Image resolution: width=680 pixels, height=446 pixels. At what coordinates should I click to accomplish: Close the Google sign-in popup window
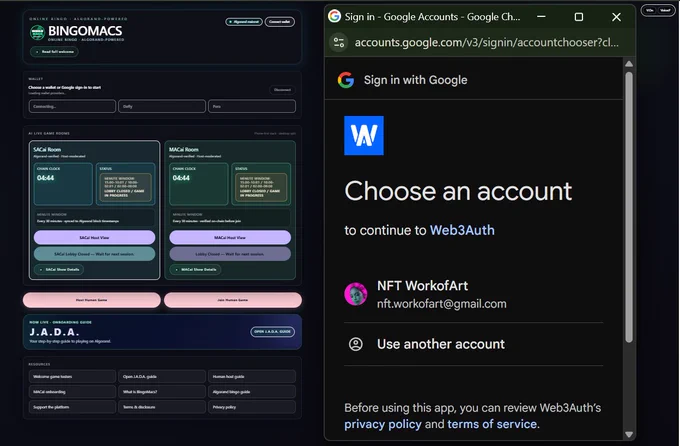(x=616, y=17)
